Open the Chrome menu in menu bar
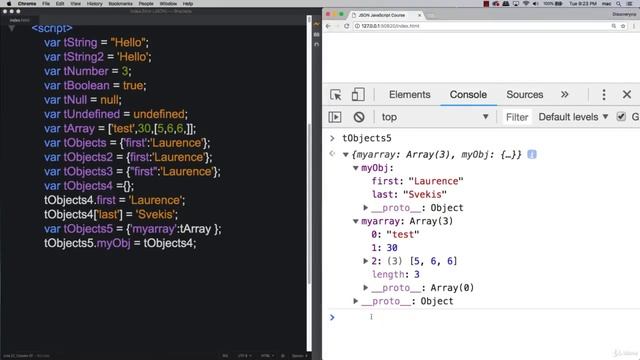Image resolution: width=640 pixels, height=360 pixels. (x=27, y=4)
